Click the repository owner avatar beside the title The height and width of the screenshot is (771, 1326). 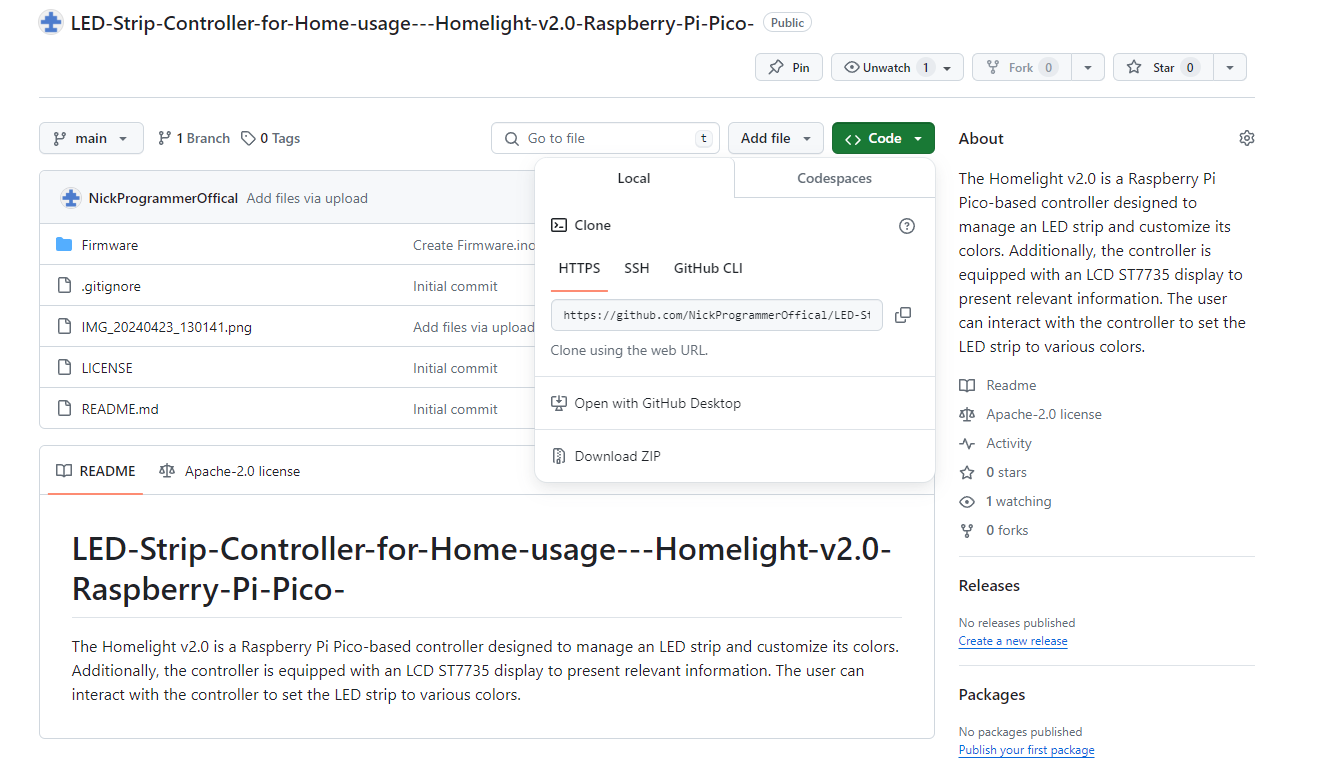(x=51, y=22)
